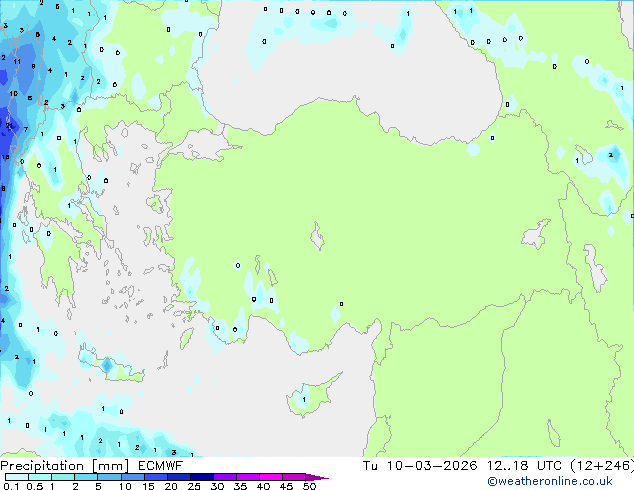Image resolution: width=634 pixels, height=490 pixels.
Task: Click the '11' precipitation value on the map
Action: 17,62
